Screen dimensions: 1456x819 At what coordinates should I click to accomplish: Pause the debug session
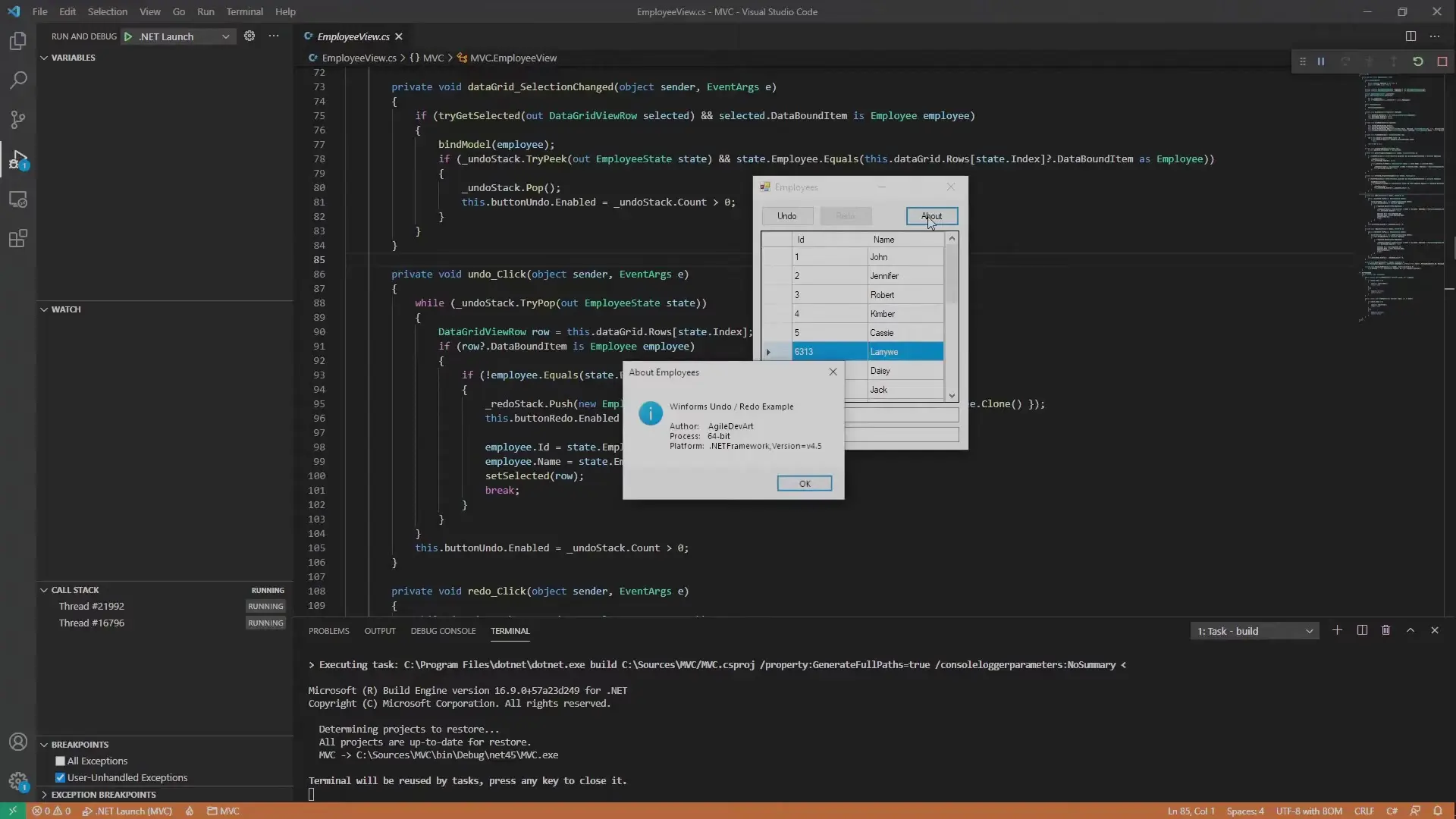[x=1321, y=61]
